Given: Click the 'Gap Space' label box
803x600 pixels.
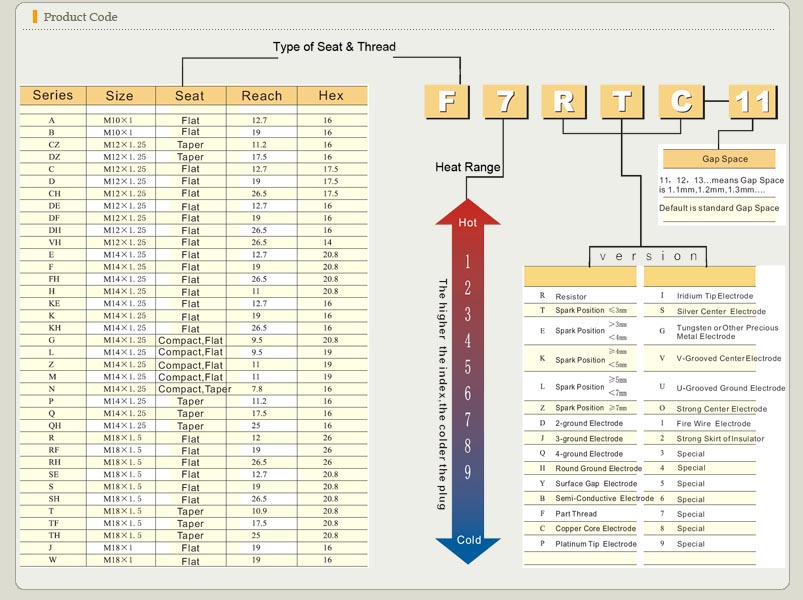Looking at the screenshot, I should click(x=719, y=159).
